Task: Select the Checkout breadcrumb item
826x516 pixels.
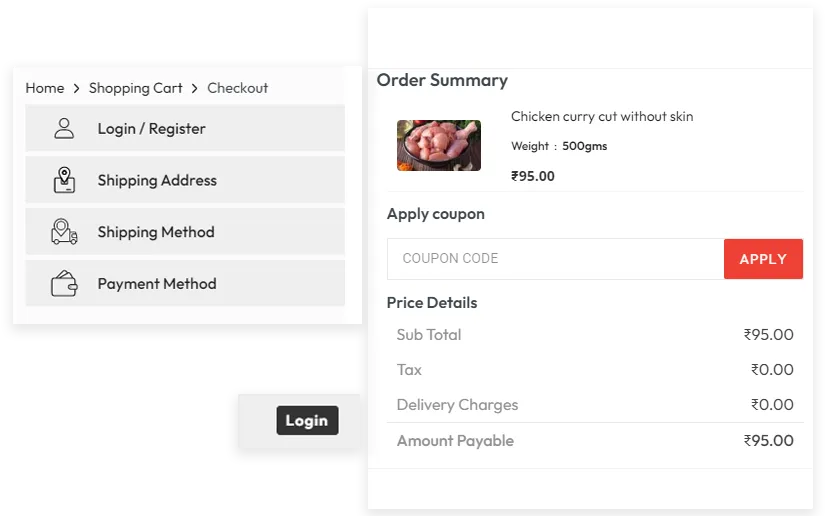Action: (237, 88)
